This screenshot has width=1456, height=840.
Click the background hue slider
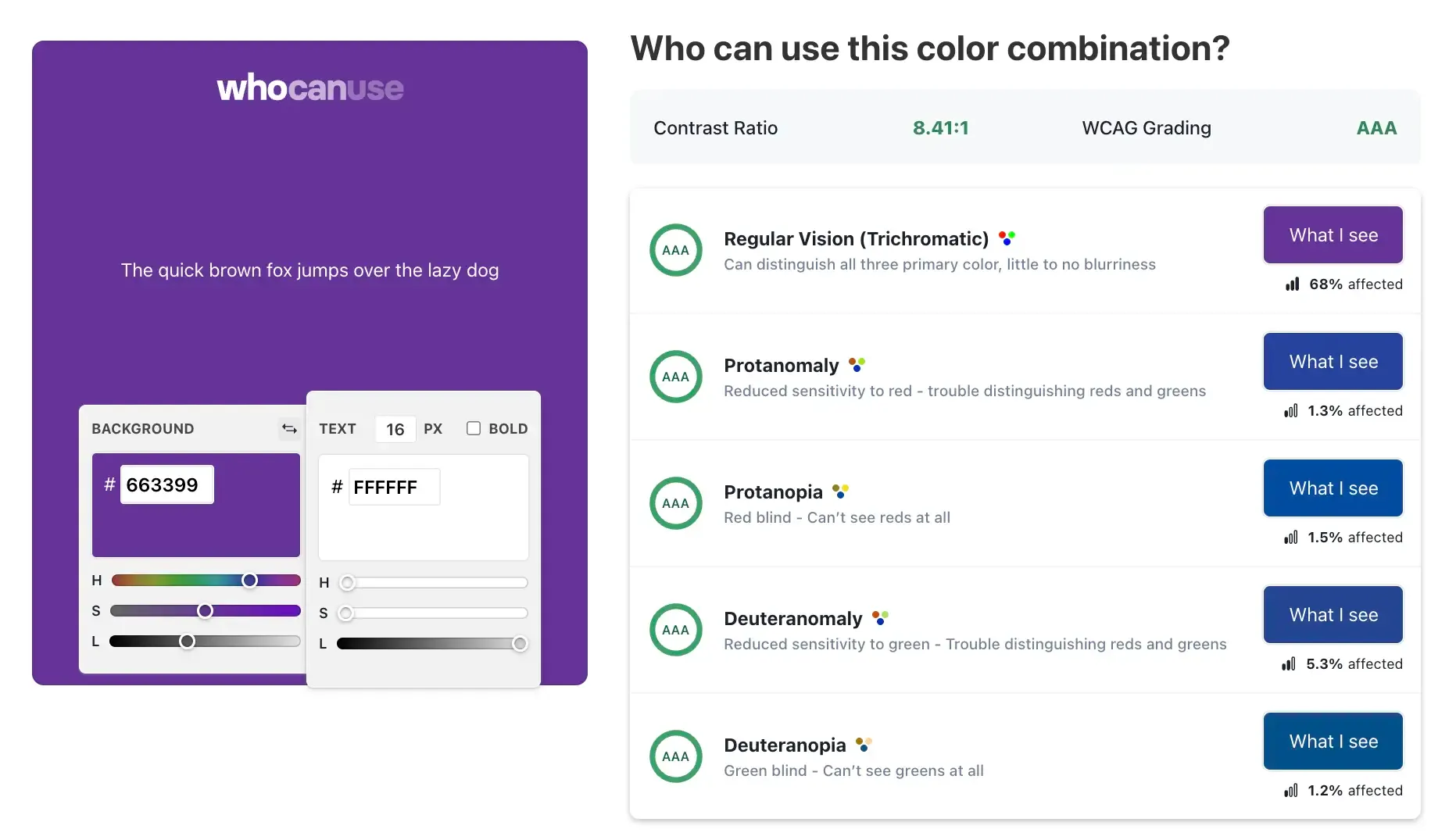tap(206, 581)
